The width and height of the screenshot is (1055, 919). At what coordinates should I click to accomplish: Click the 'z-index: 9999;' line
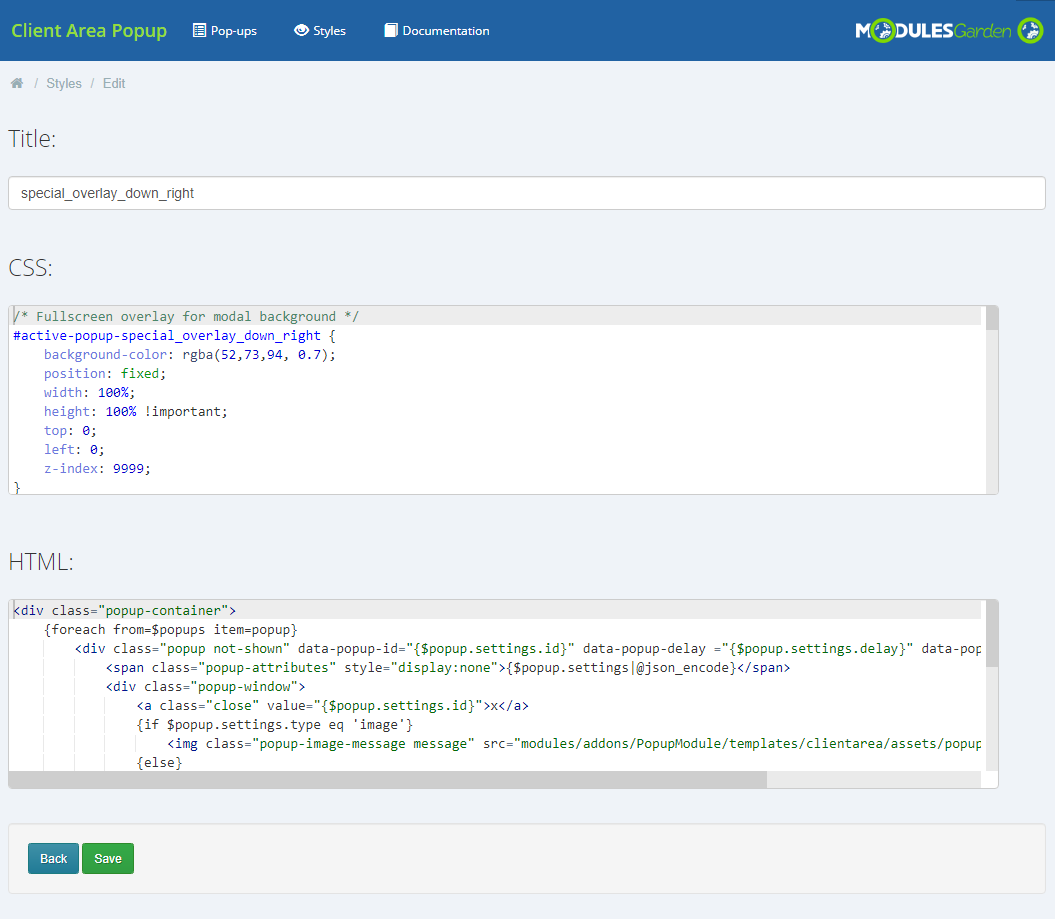(x=98, y=468)
